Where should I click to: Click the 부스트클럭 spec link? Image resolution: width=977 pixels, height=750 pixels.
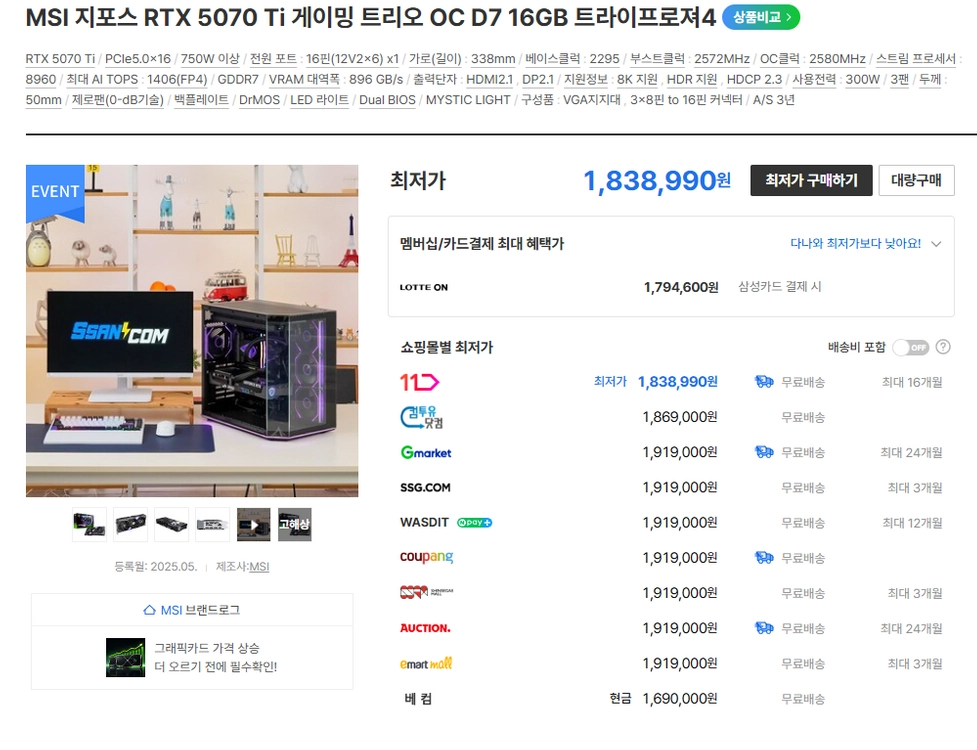coord(657,59)
